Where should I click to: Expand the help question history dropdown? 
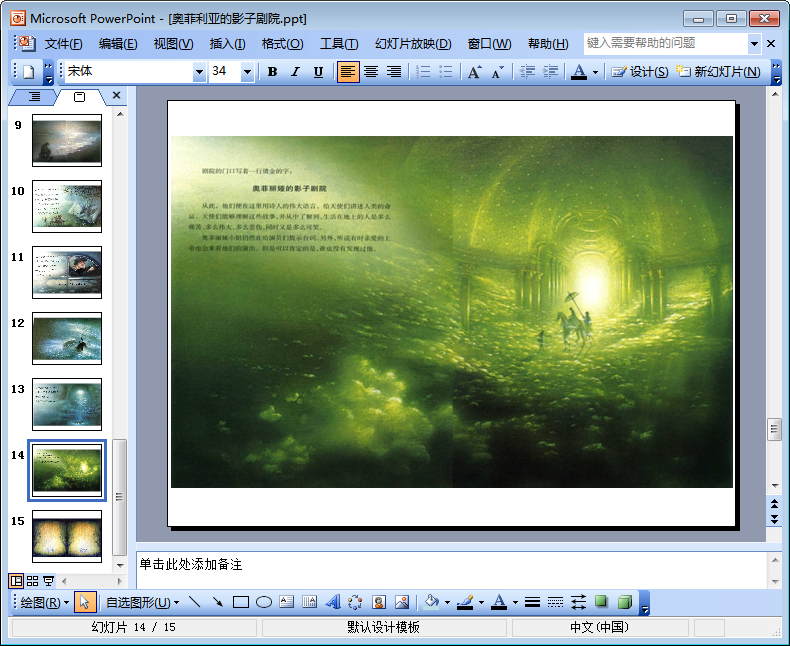(754, 44)
